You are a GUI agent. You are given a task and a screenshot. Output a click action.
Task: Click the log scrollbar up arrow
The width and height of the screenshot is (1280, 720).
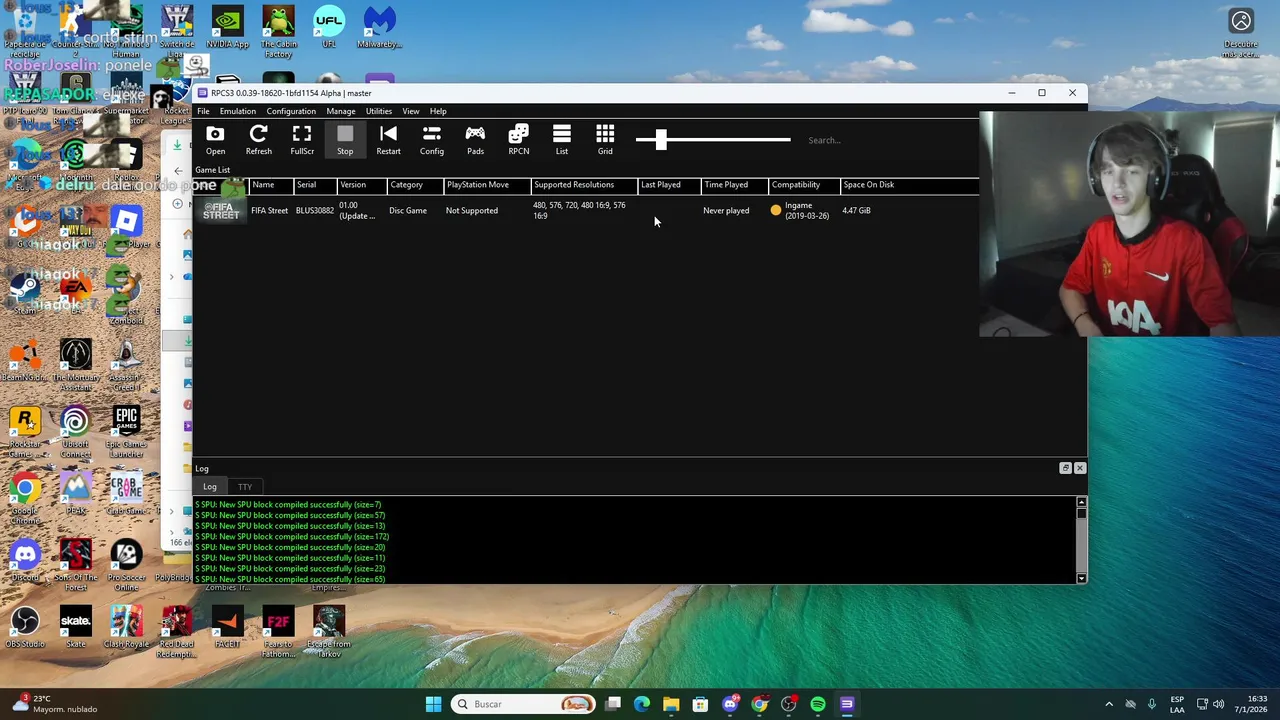pyautogui.click(x=1081, y=501)
